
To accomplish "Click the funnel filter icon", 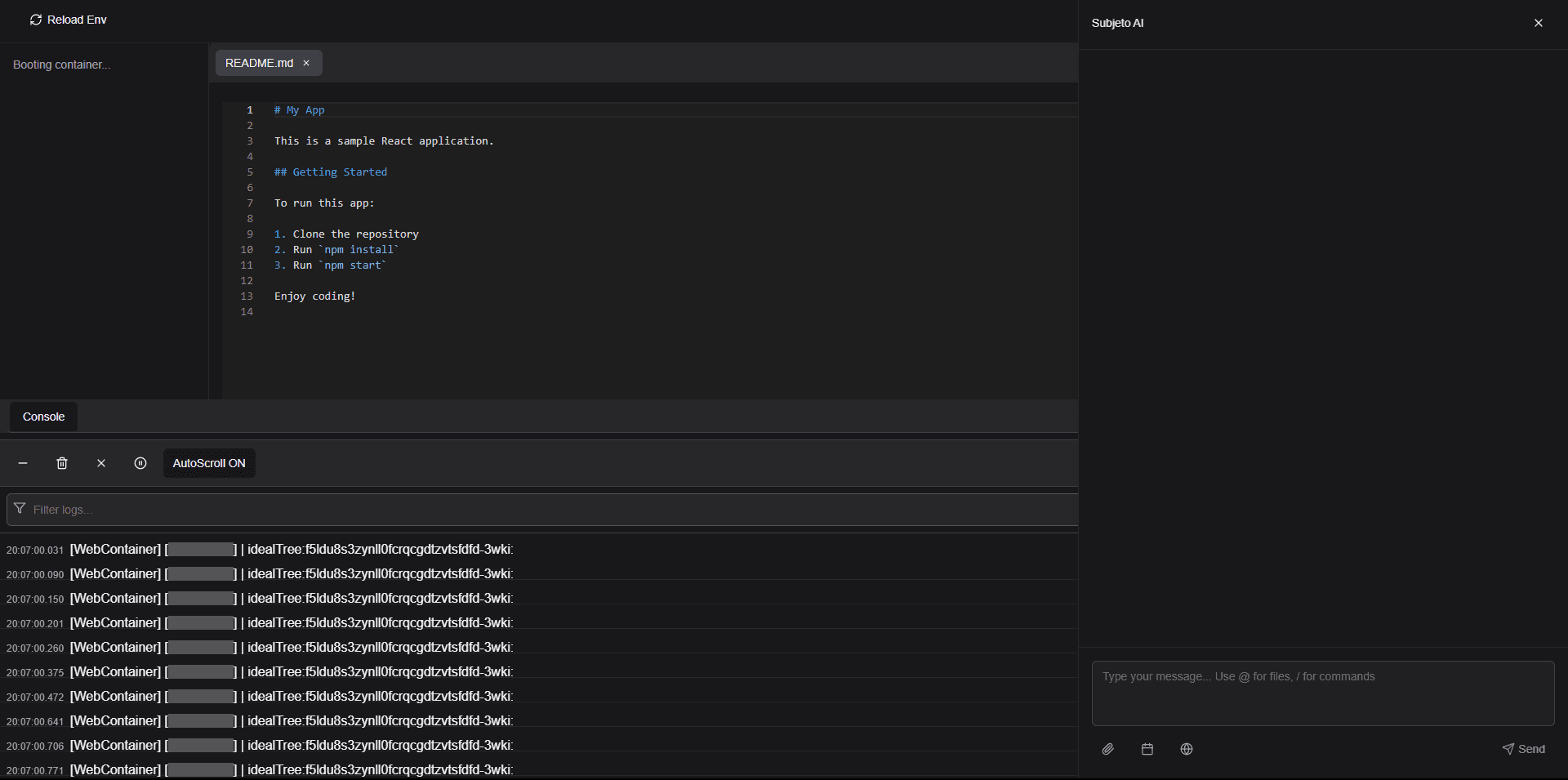I will click(20, 509).
